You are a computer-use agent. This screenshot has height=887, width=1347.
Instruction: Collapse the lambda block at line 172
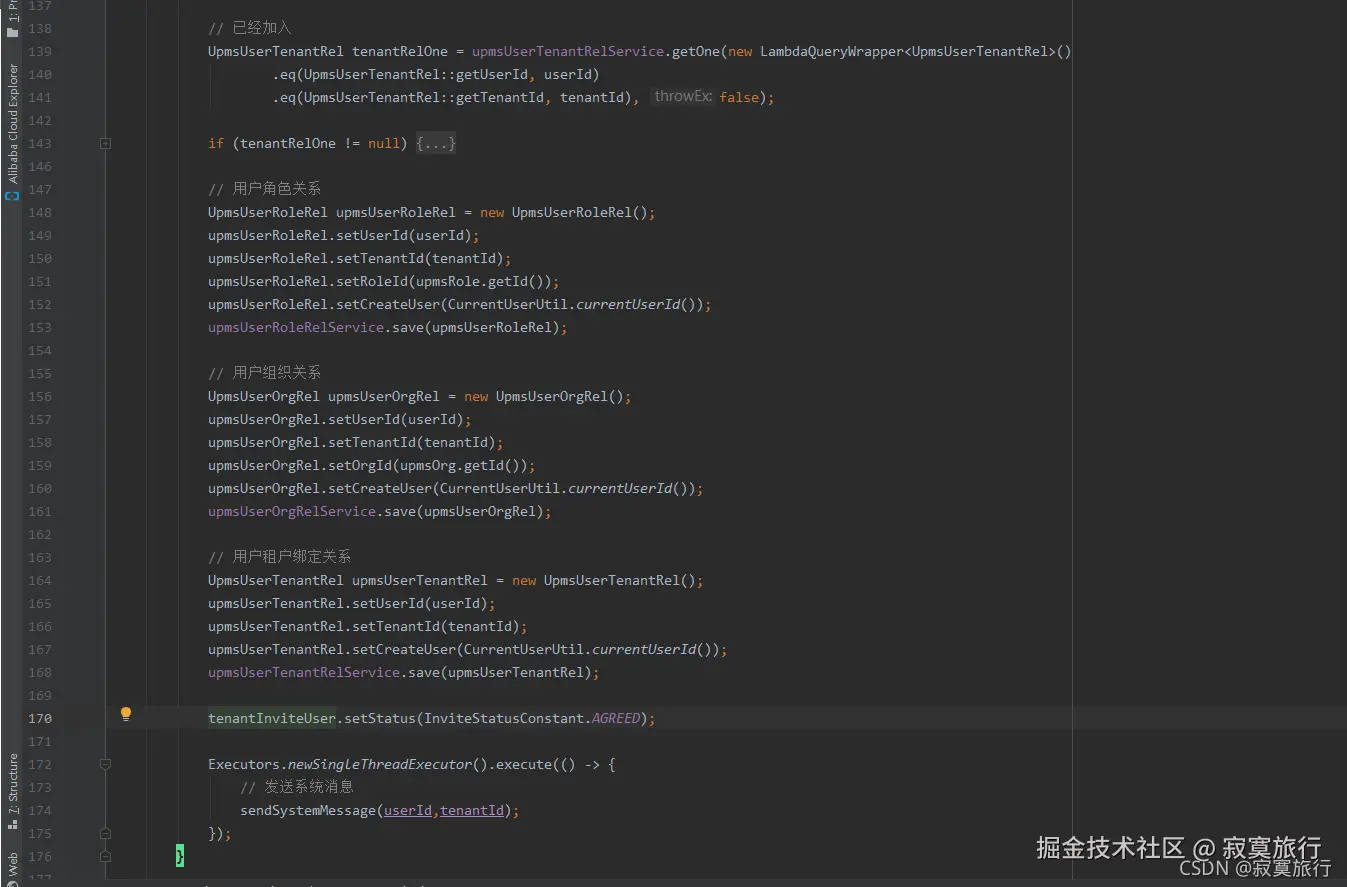[105, 764]
